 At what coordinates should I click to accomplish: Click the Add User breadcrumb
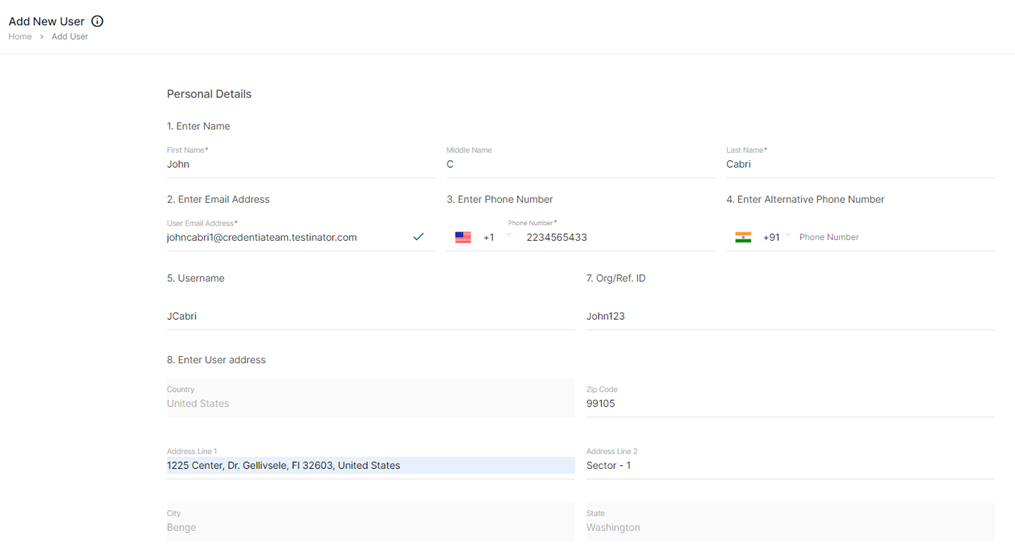70,37
